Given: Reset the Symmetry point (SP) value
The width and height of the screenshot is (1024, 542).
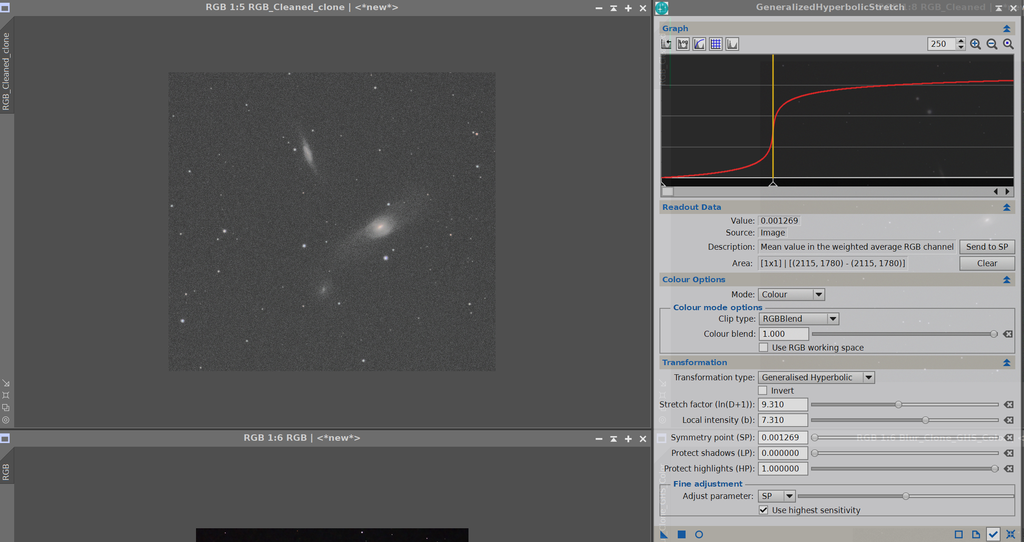Looking at the screenshot, I should coord(1008,438).
